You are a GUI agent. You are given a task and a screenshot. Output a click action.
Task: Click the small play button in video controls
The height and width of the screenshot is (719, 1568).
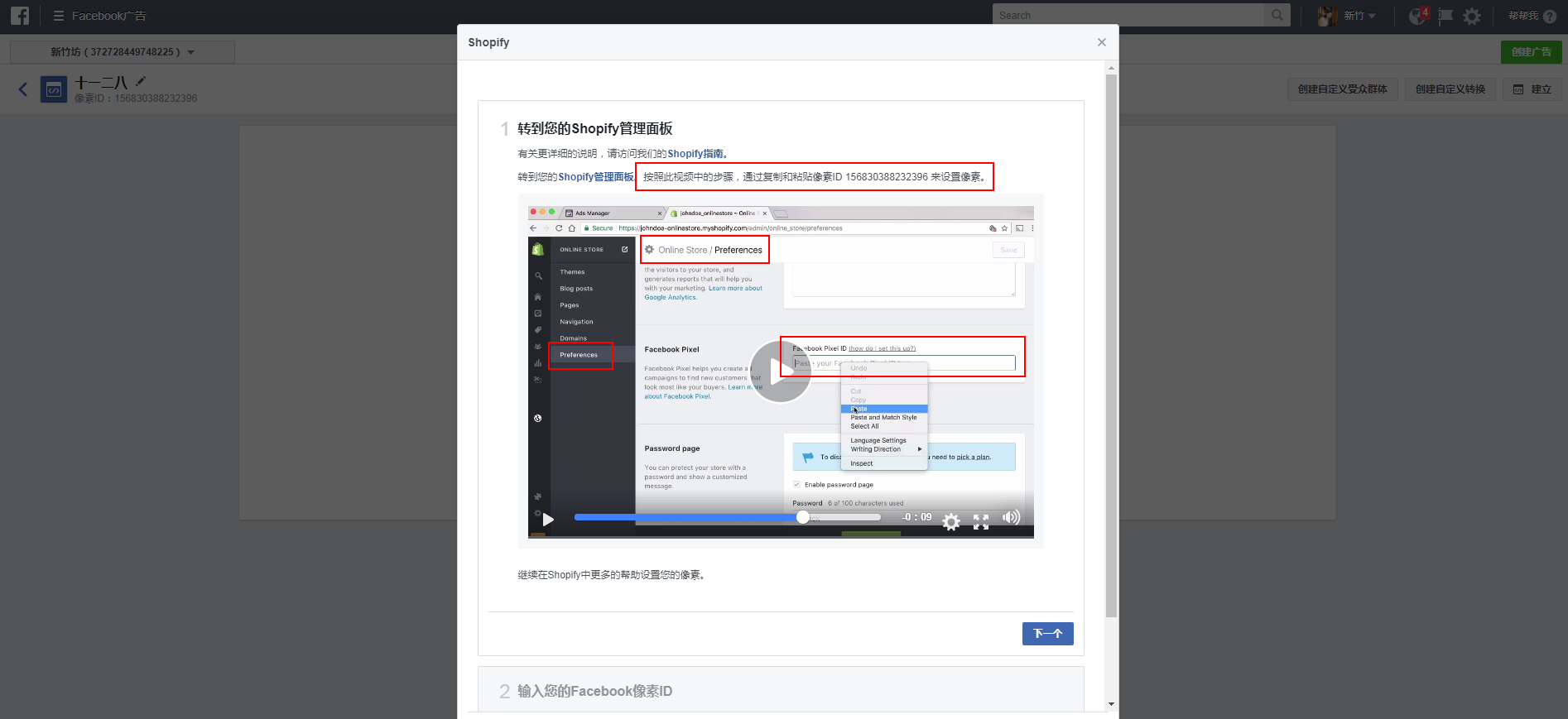548,520
